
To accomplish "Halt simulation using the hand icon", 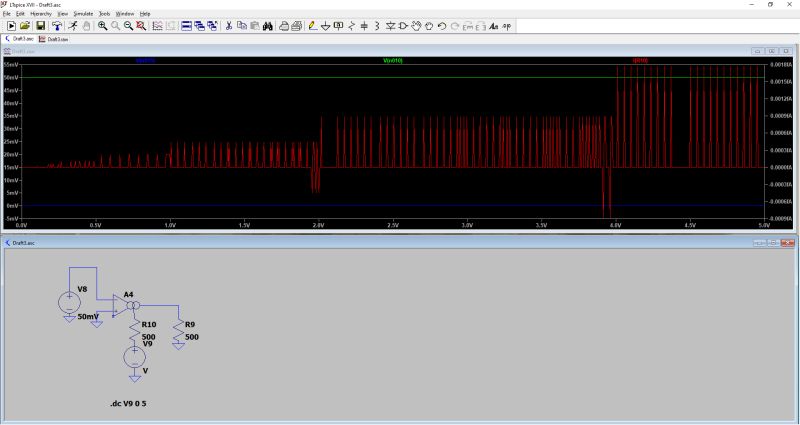I will point(86,26).
